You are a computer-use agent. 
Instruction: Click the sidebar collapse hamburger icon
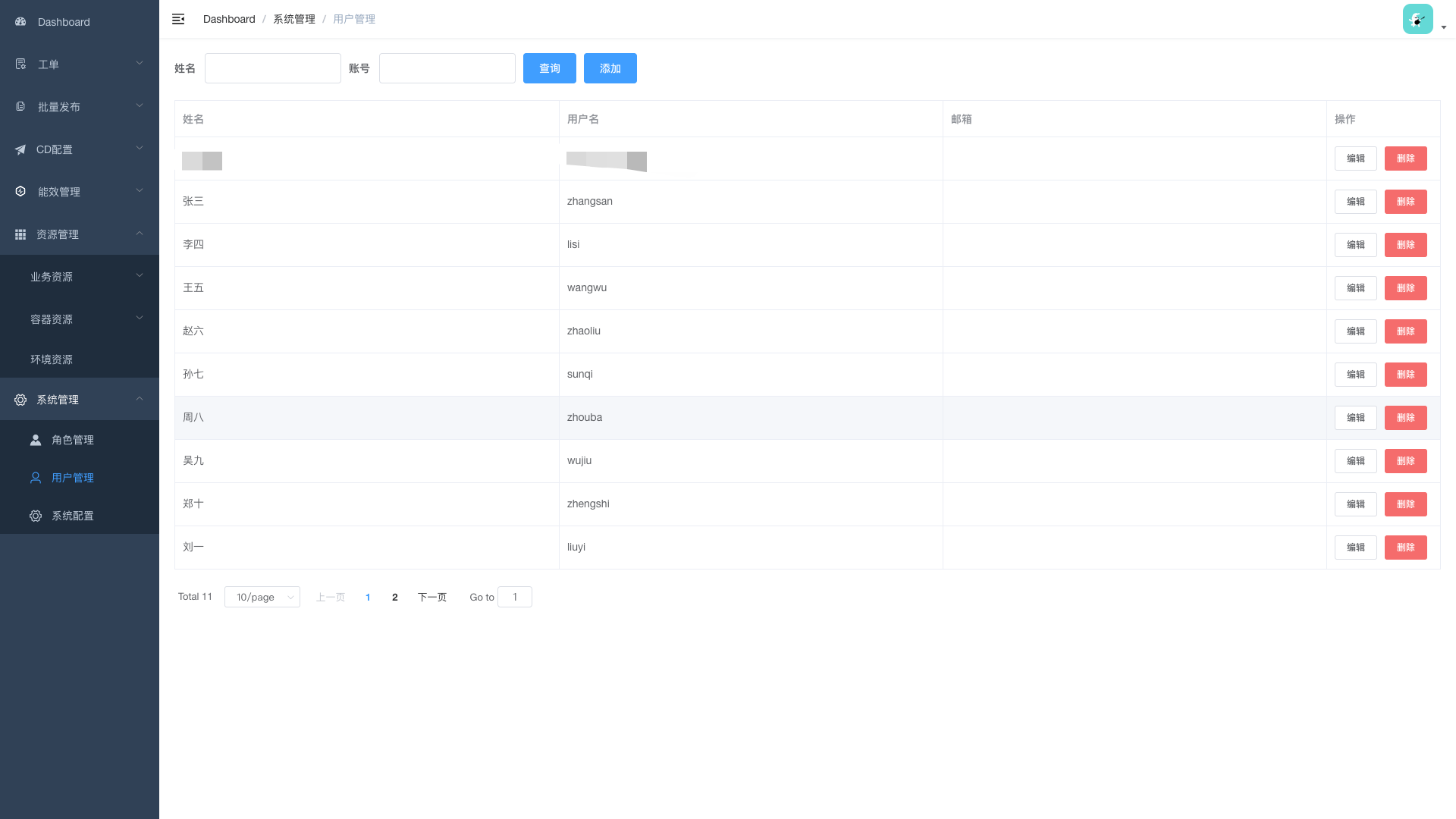178,19
